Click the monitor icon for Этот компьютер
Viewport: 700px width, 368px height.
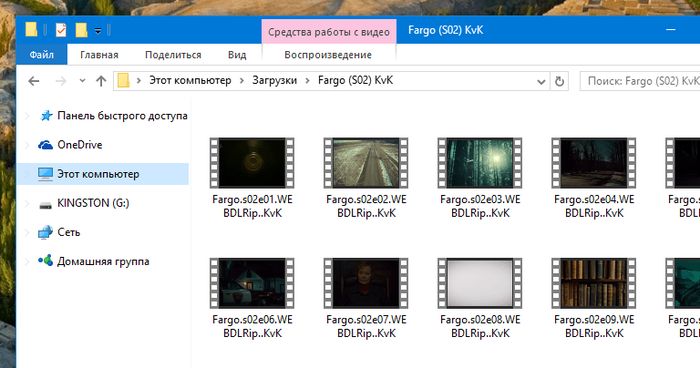click(x=46, y=174)
